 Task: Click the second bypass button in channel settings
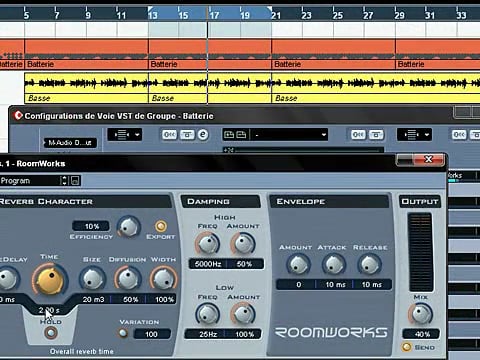(358, 135)
